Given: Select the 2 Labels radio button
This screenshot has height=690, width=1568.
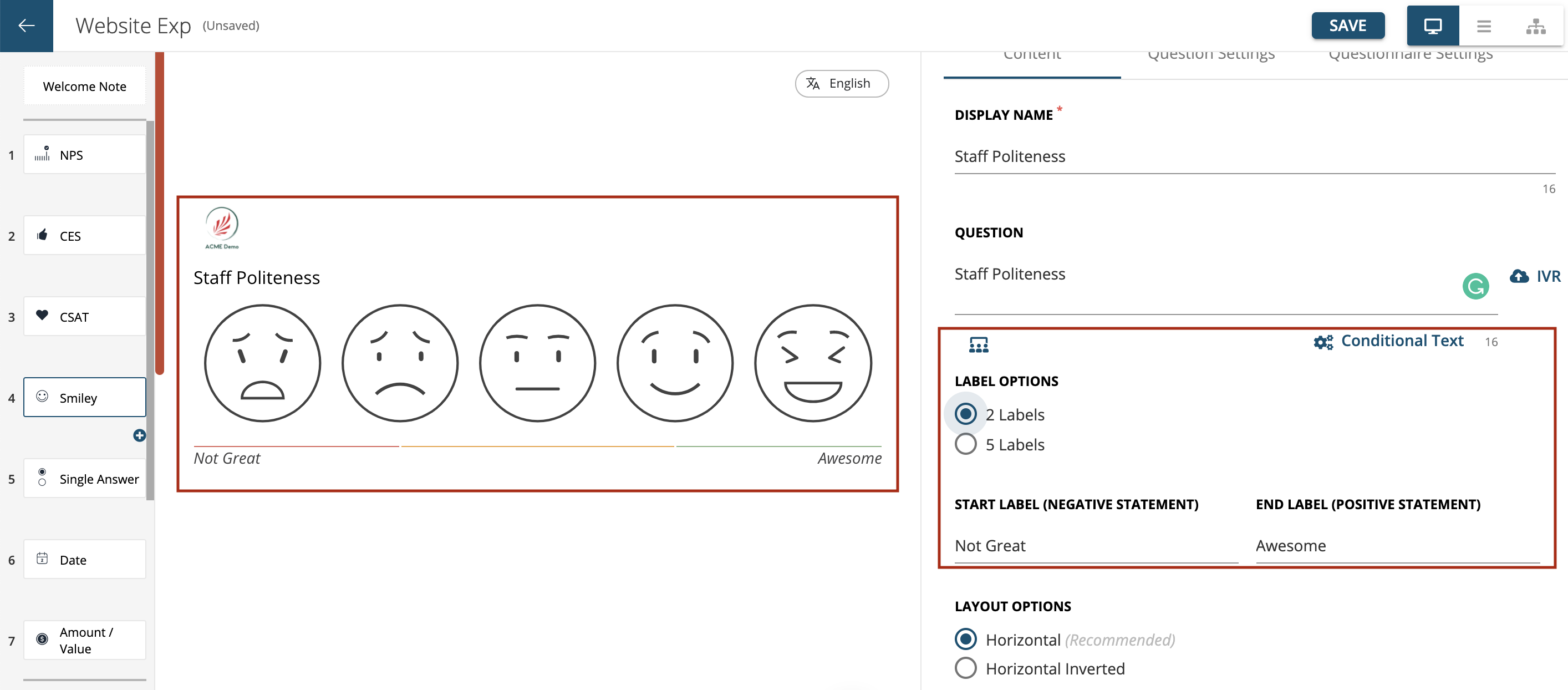Looking at the screenshot, I should (965, 414).
